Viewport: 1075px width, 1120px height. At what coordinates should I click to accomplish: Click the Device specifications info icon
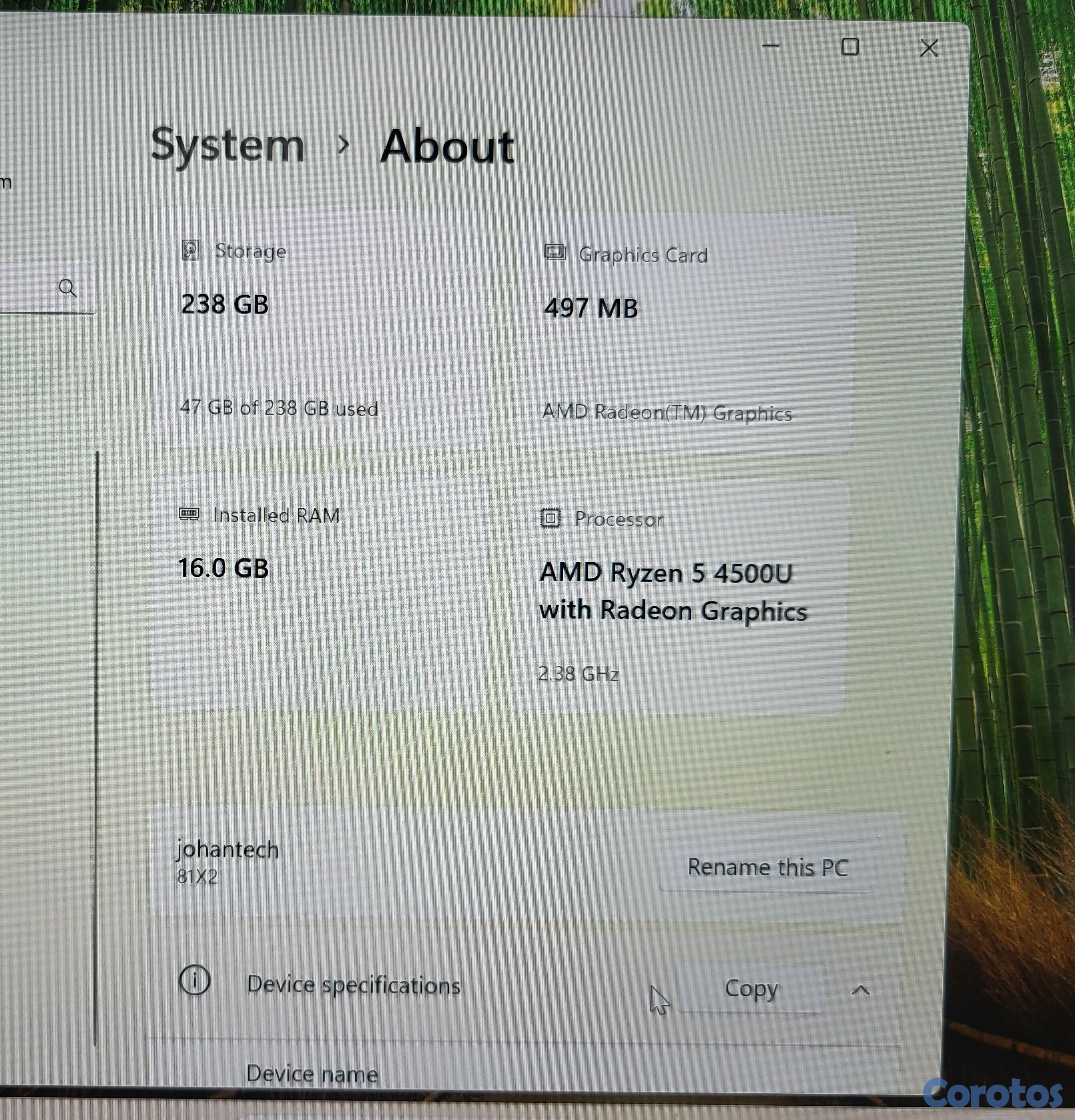(195, 980)
